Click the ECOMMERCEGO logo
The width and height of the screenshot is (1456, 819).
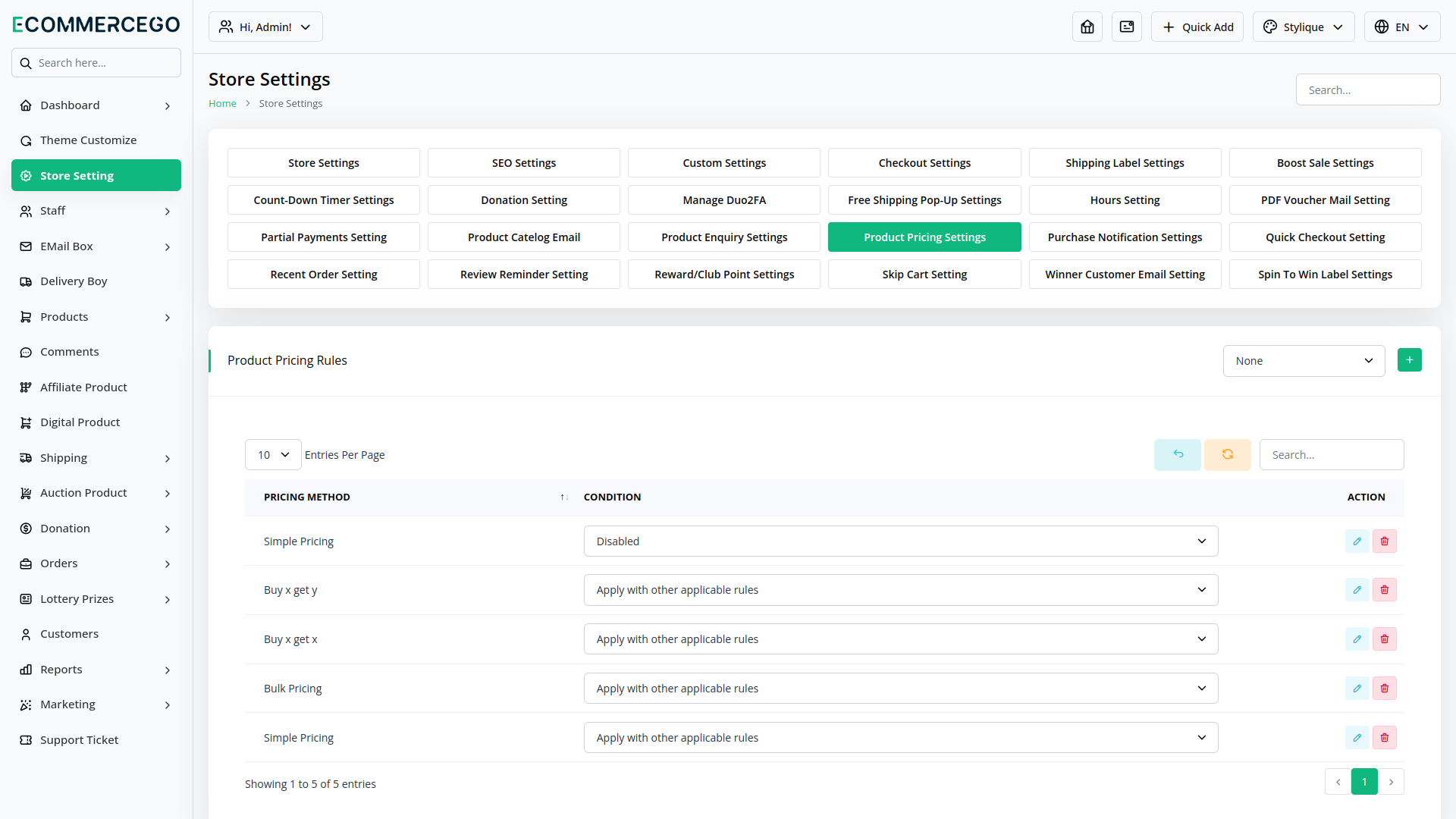tap(96, 24)
